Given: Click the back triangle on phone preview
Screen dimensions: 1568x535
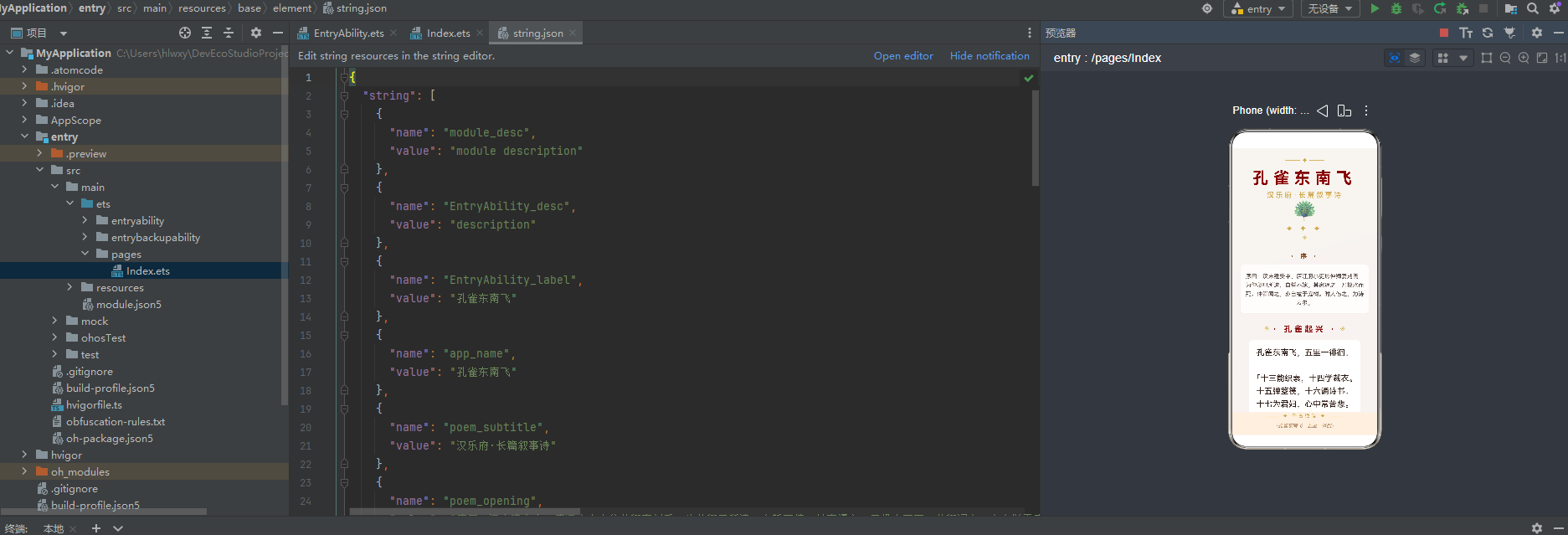Looking at the screenshot, I should click(x=1323, y=111).
